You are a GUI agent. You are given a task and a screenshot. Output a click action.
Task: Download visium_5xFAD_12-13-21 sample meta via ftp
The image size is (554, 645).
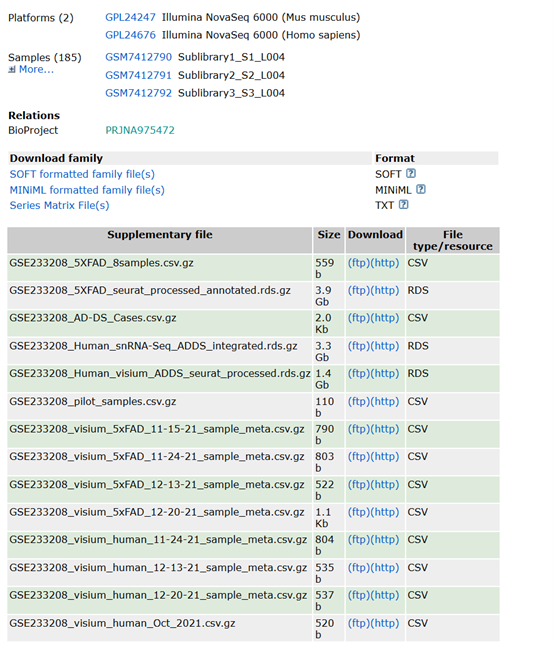[x=359, y=485]
